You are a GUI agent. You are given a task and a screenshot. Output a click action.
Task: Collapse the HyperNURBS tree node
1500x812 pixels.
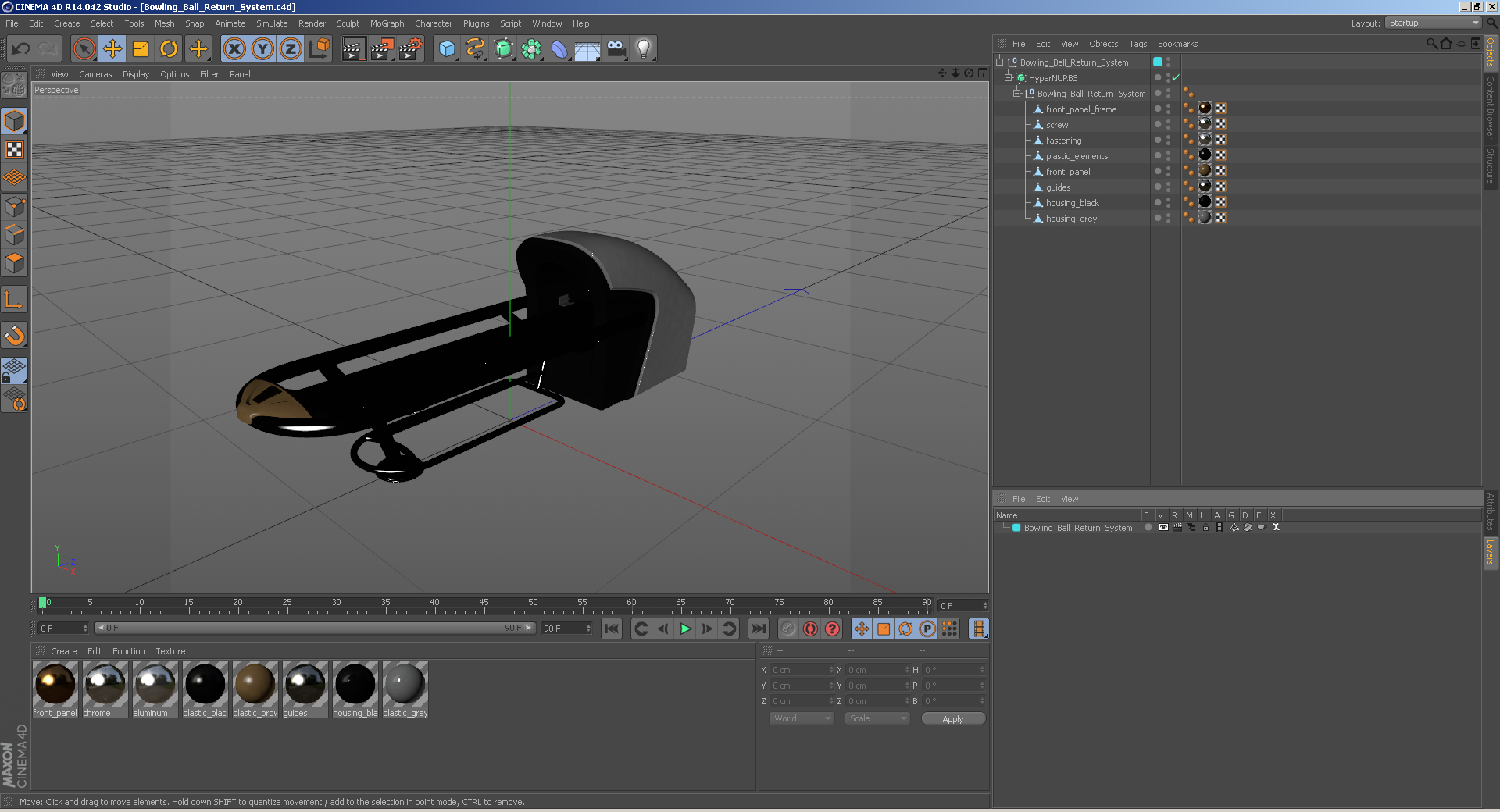tap(1008, 77)
